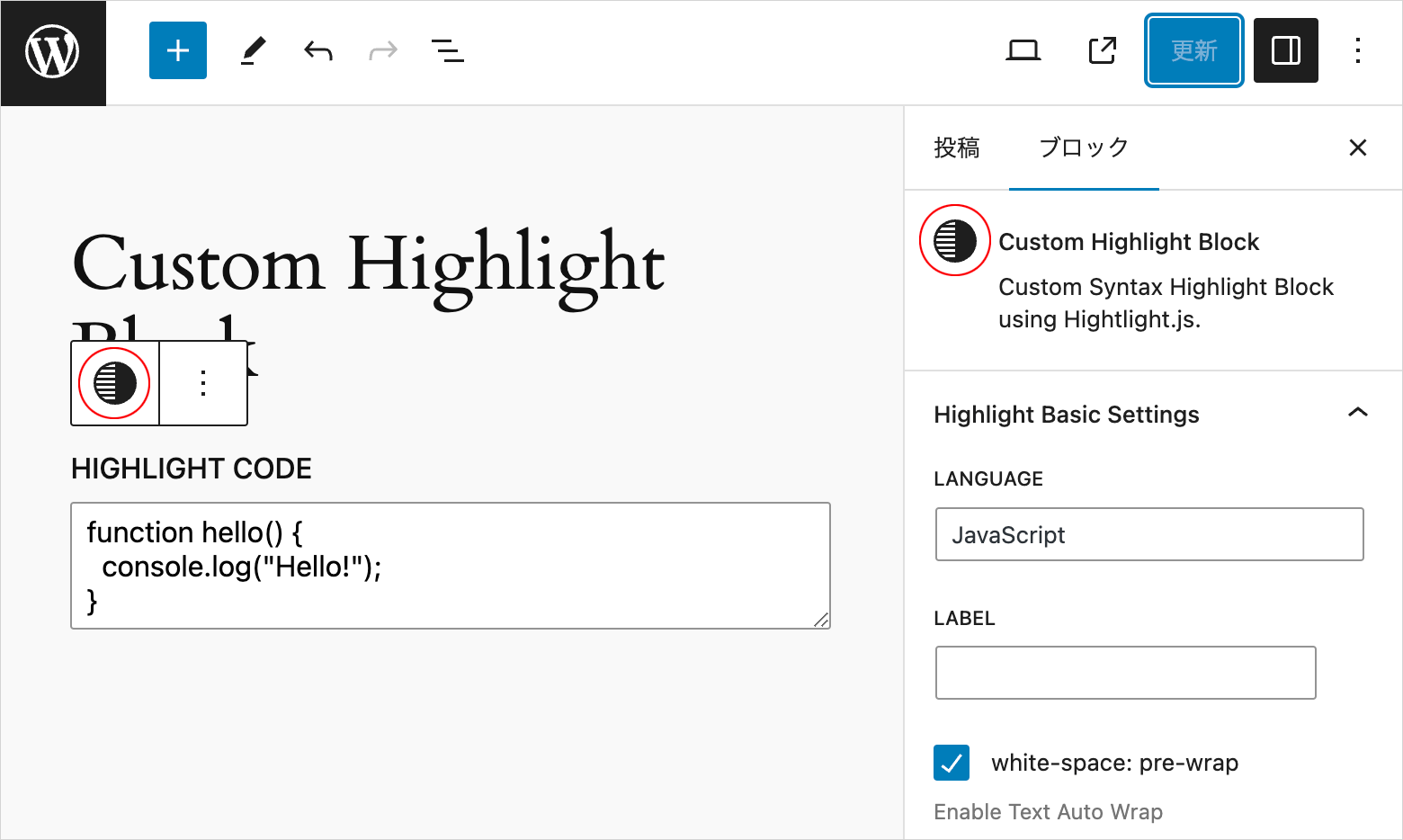Open block toolbar options three-dot menu

203,384
